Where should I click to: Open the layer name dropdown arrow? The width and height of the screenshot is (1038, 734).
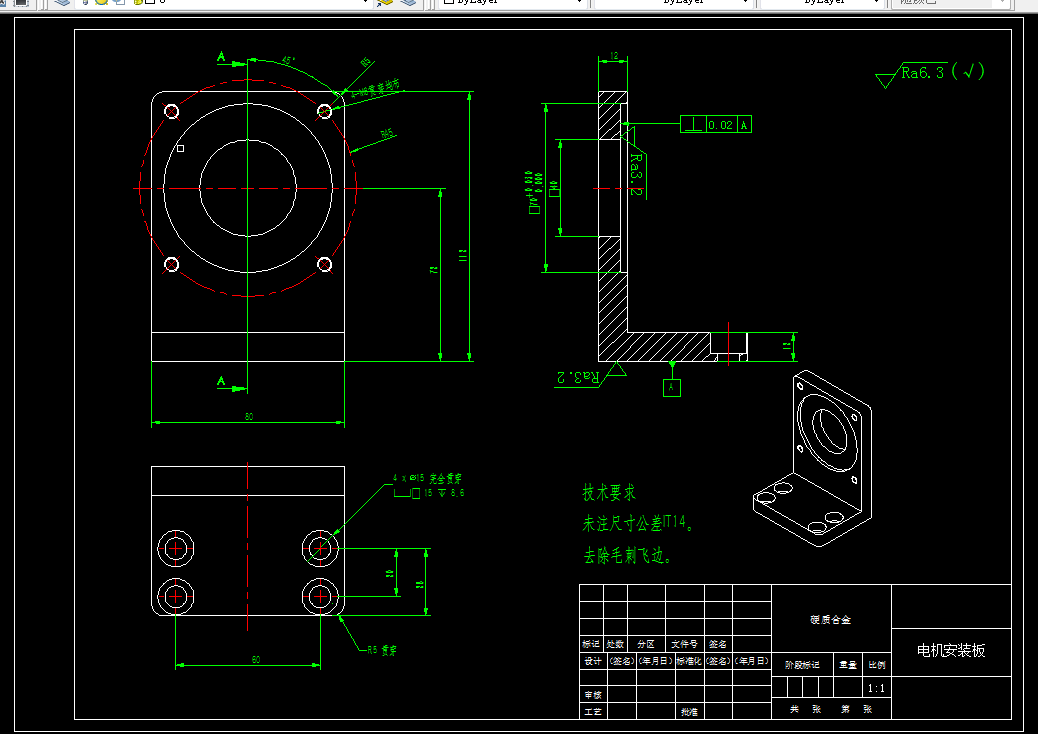coord(365,3)
